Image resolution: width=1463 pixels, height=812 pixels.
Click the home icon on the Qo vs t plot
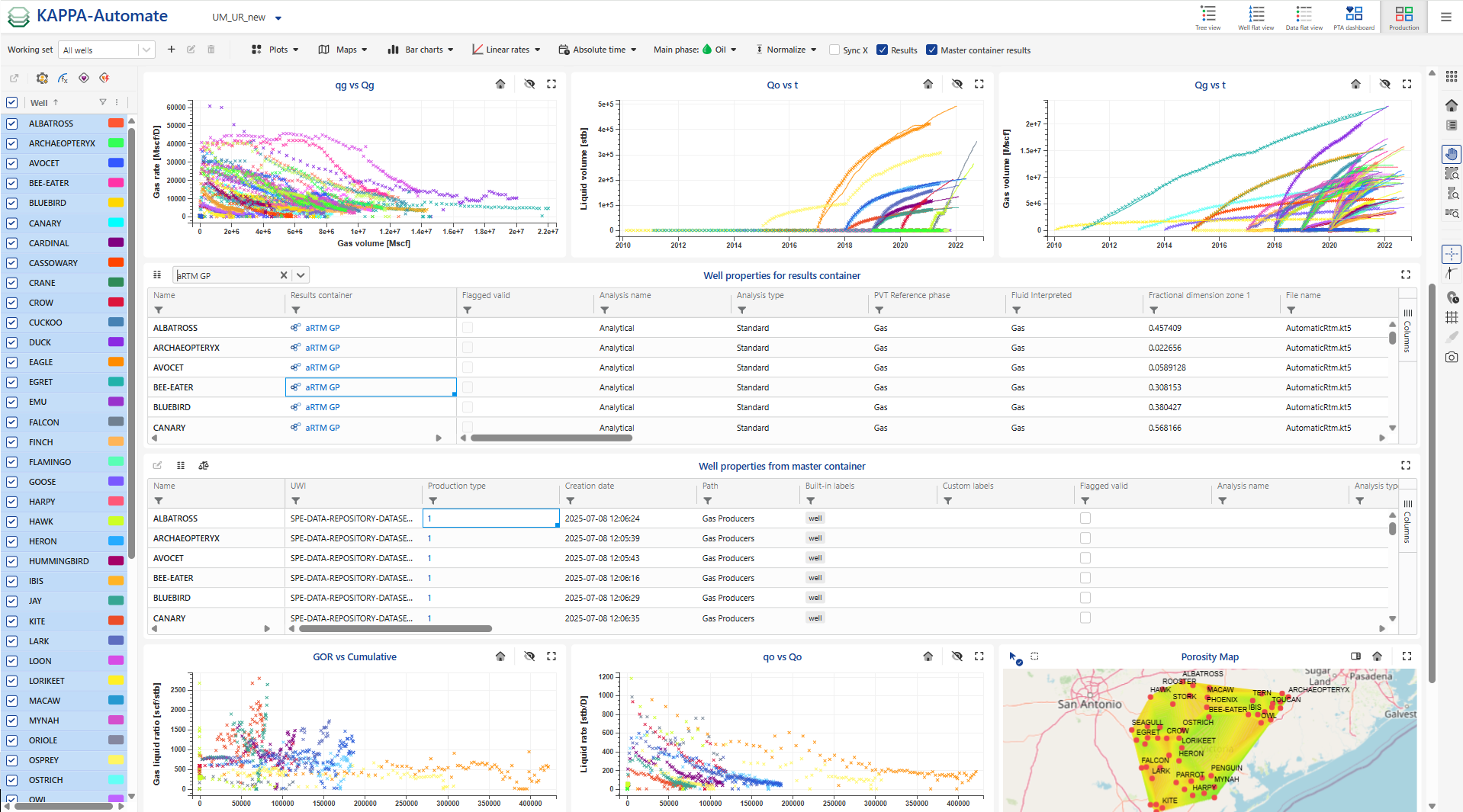[928, 84]
